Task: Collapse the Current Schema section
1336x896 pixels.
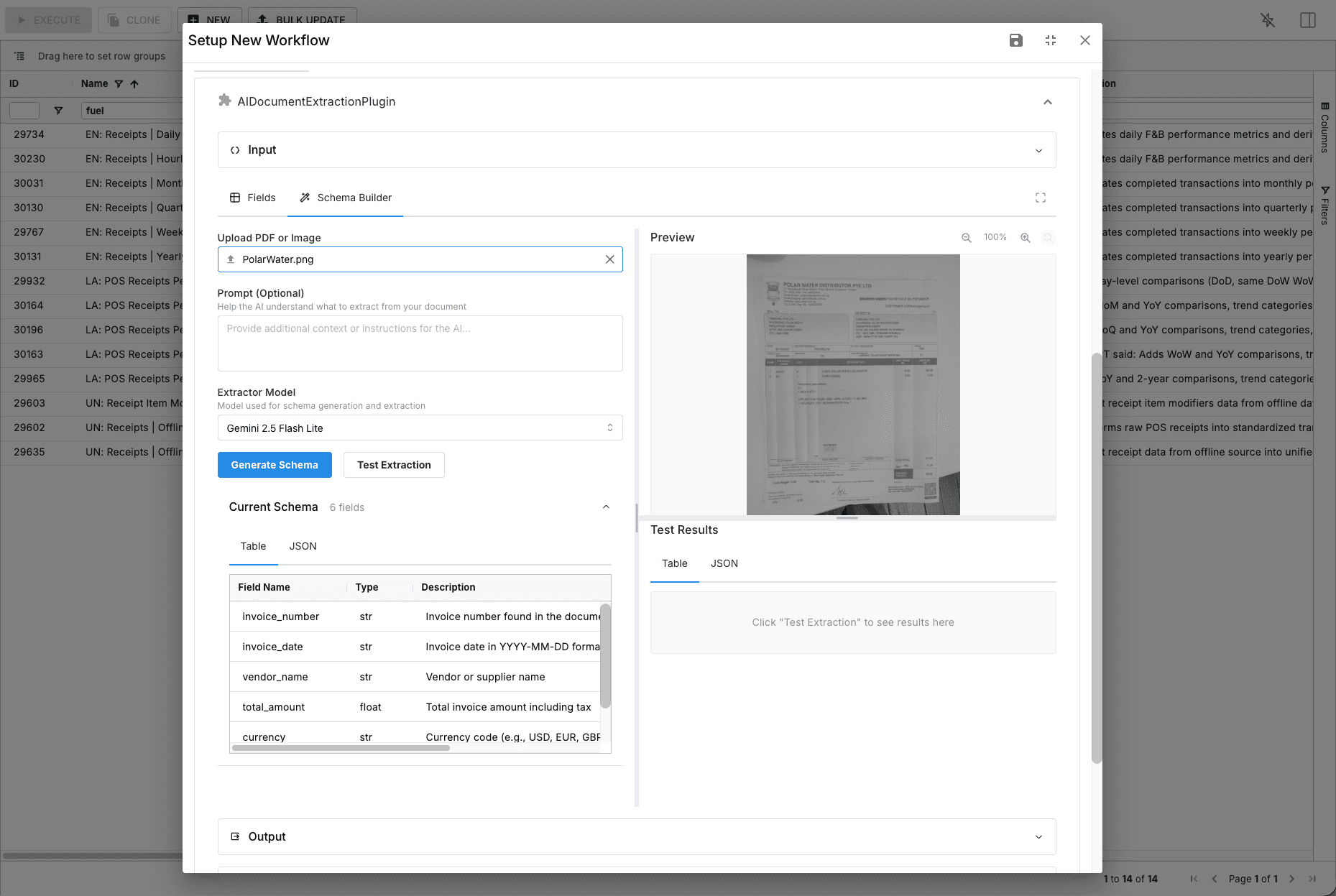Action: click(606, 507)
